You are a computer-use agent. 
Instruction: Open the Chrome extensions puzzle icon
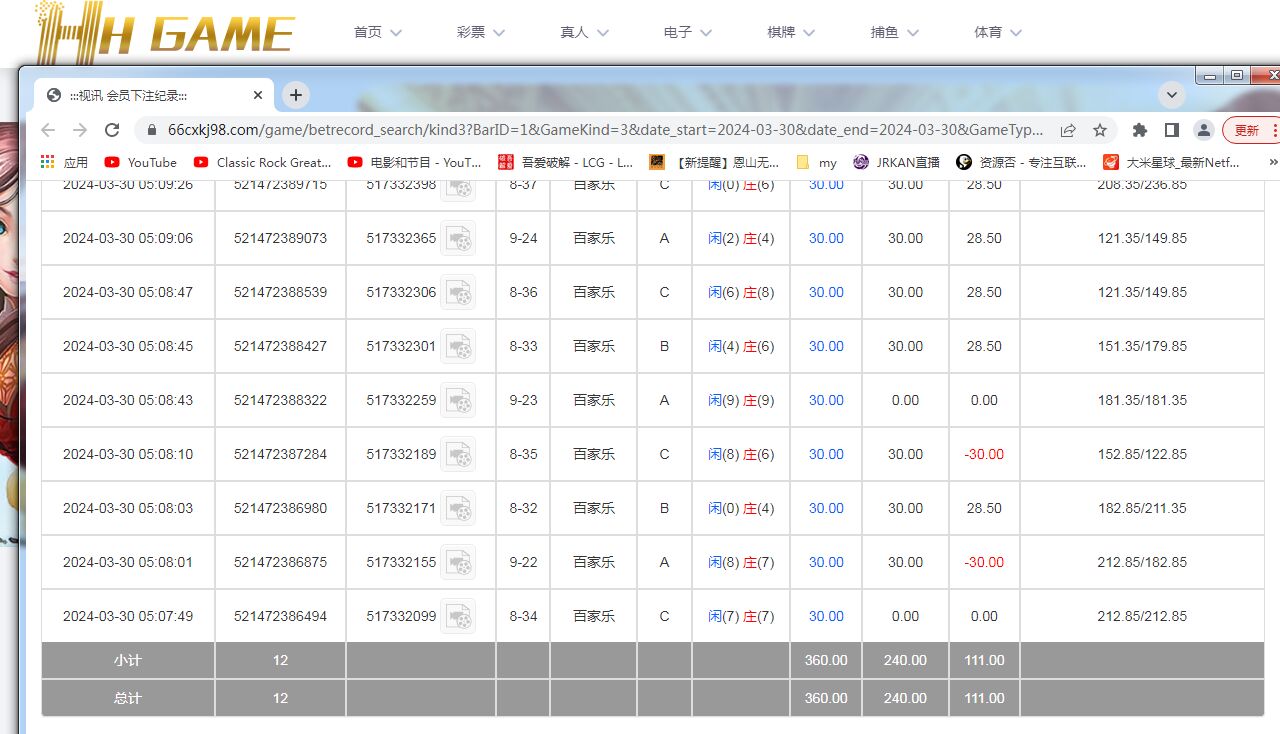click(x=1139, y=130)
